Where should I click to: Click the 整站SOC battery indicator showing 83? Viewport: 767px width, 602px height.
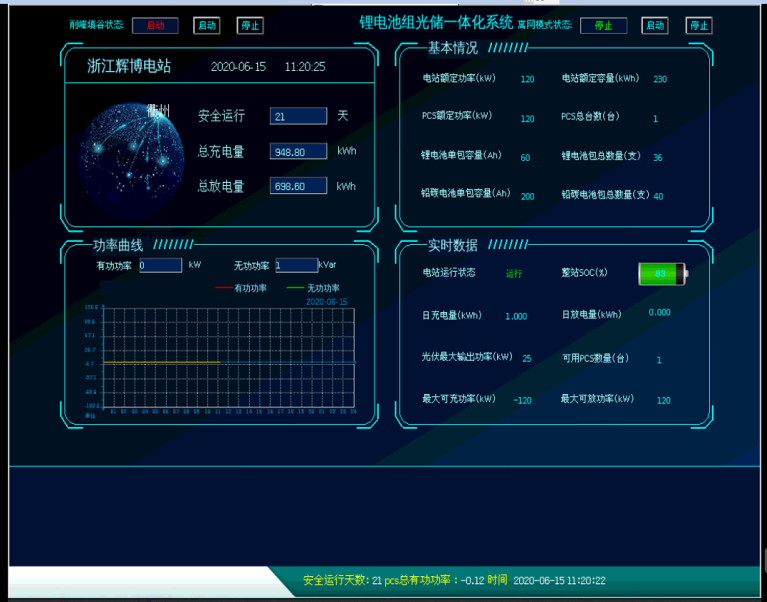pos(663,274)
